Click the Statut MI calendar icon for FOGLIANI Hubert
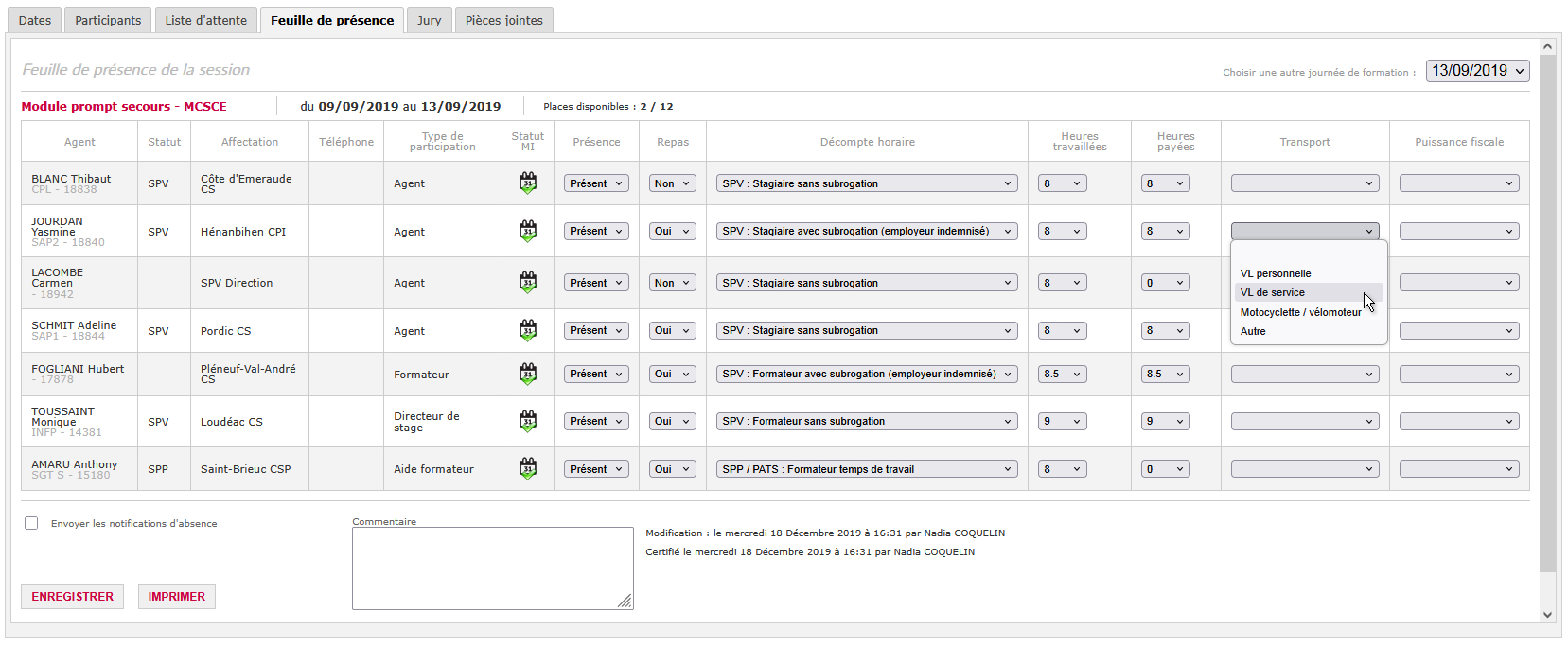 click(x=528, y=374)
